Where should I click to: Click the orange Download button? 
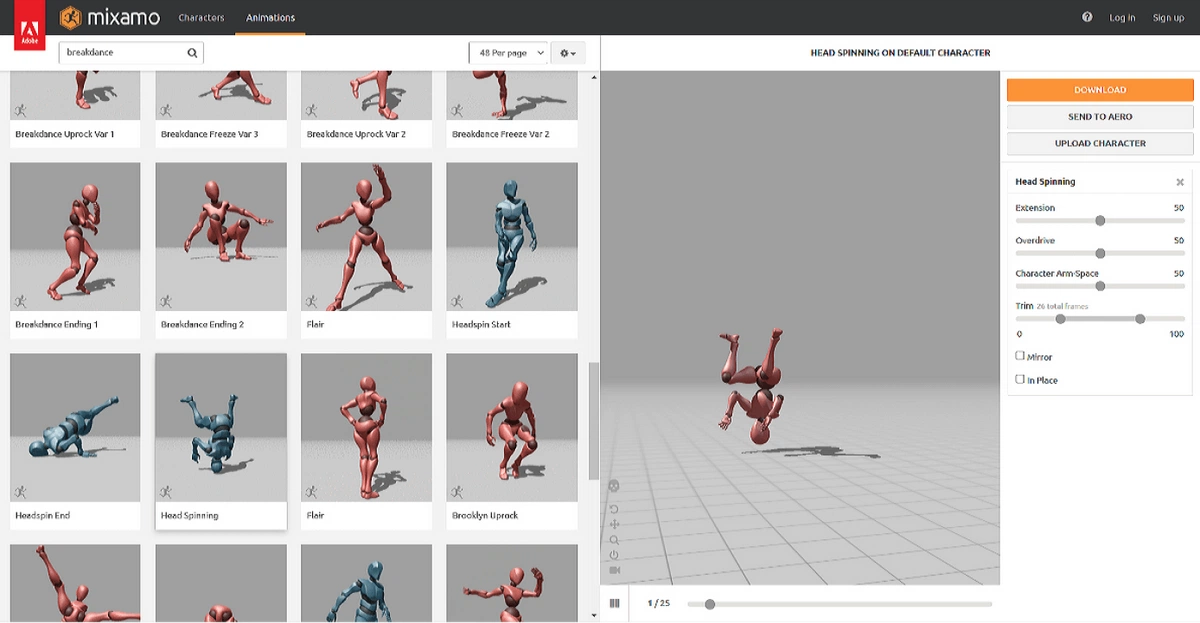tap(1100, 90)
